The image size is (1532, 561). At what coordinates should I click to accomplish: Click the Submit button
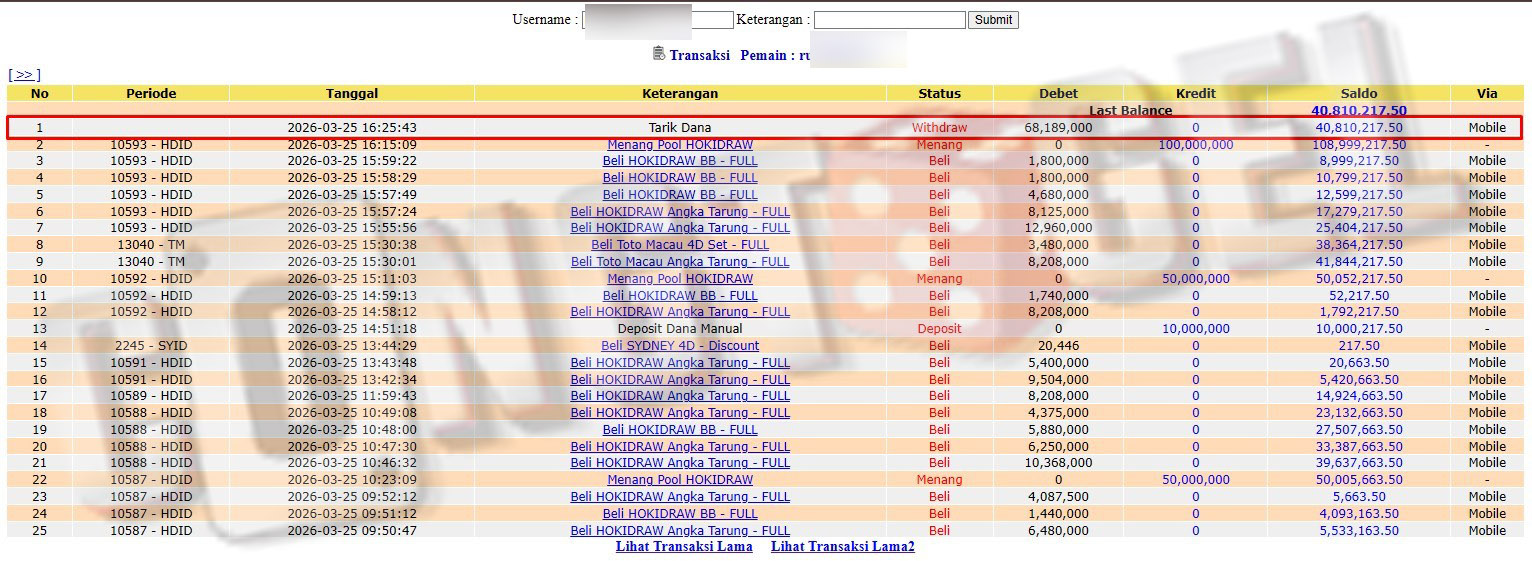[993, 20]
